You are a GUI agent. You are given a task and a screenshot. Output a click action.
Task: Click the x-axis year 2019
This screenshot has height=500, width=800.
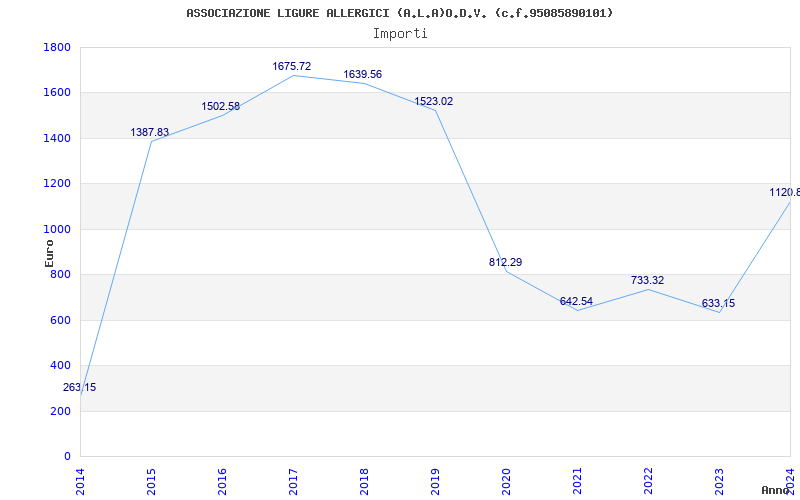pos(435,481)
